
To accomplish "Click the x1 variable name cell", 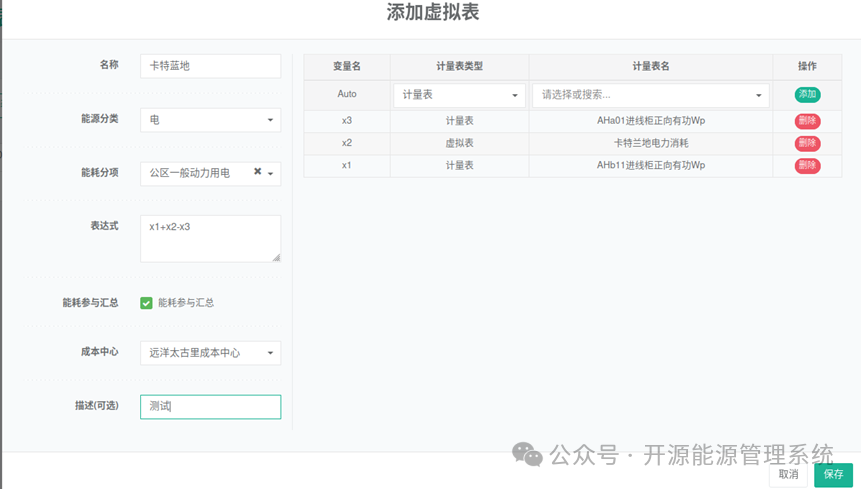I will click(346, 166).
